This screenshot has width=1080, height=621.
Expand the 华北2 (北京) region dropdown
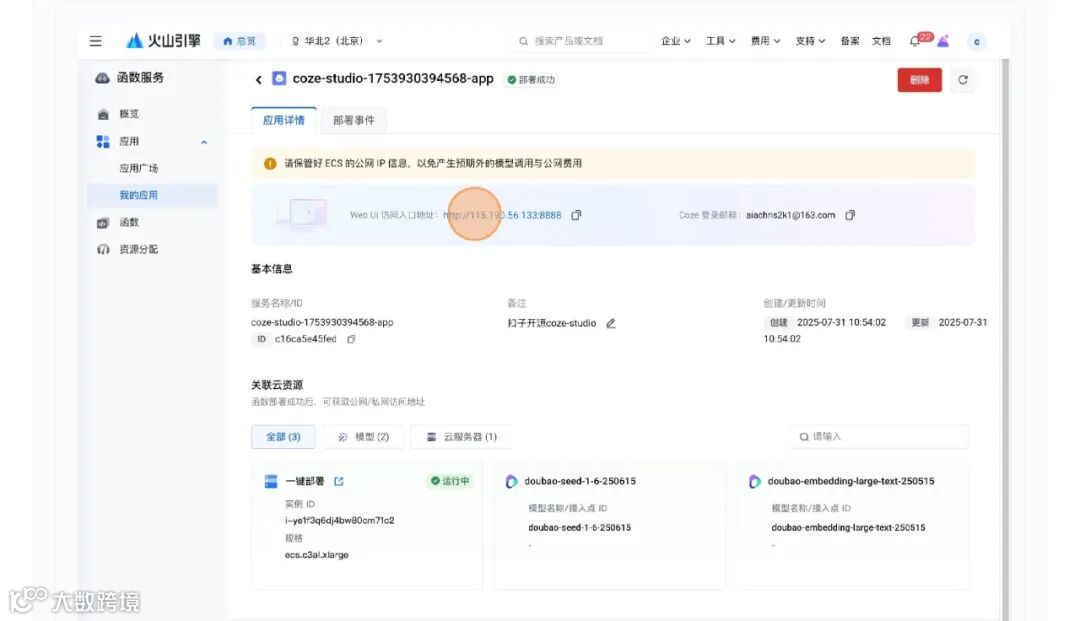click(x=337, y=41)
